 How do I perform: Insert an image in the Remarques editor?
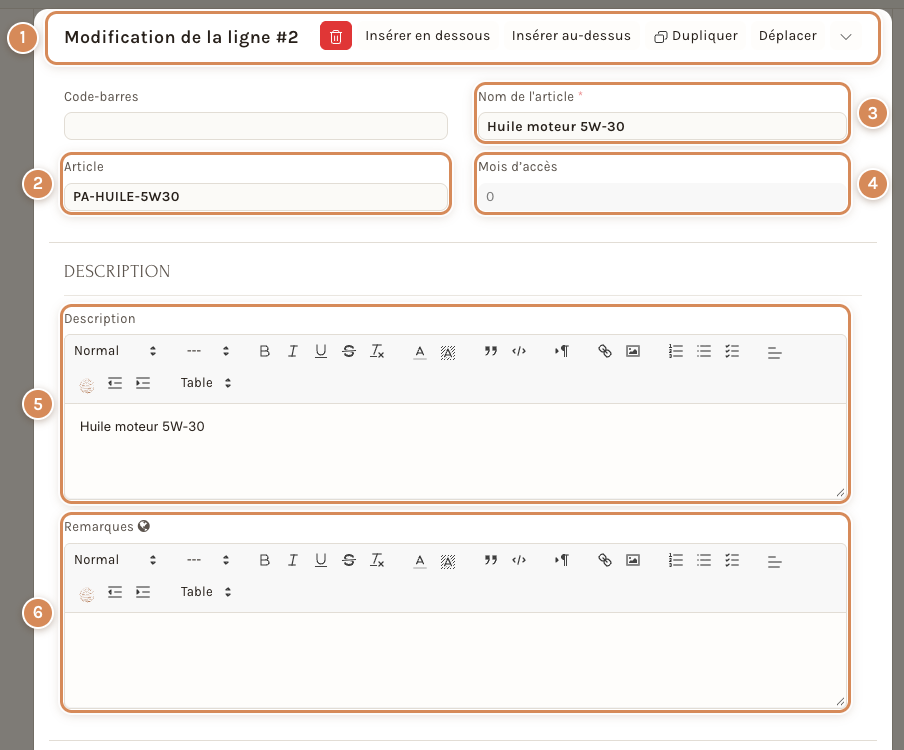[x=633, y=560]
